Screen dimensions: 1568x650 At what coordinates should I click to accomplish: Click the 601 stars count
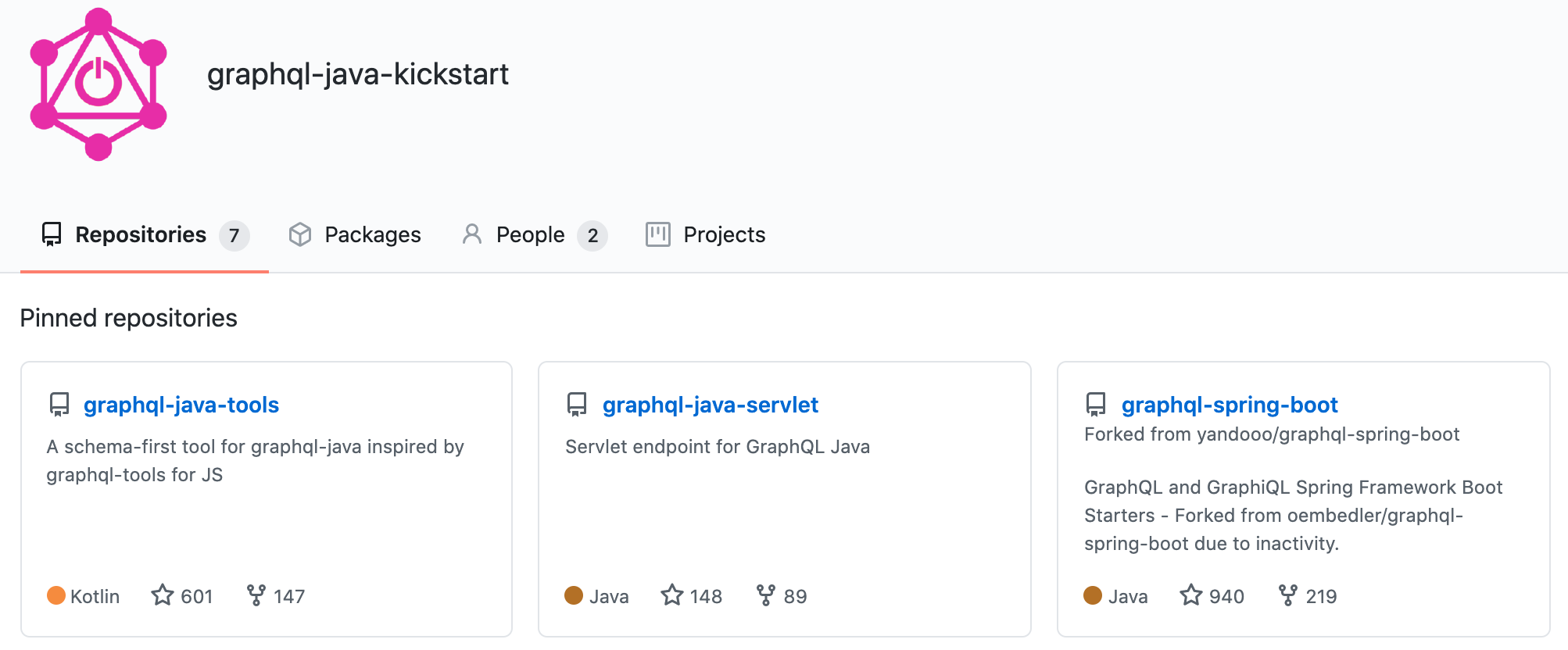(197, 597)
